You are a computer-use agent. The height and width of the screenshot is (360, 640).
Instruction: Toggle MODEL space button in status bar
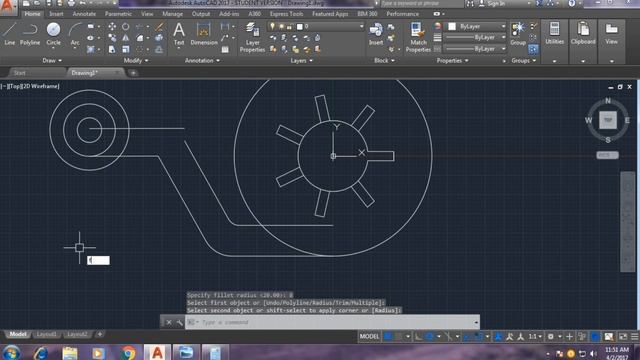tap(369, 337)
